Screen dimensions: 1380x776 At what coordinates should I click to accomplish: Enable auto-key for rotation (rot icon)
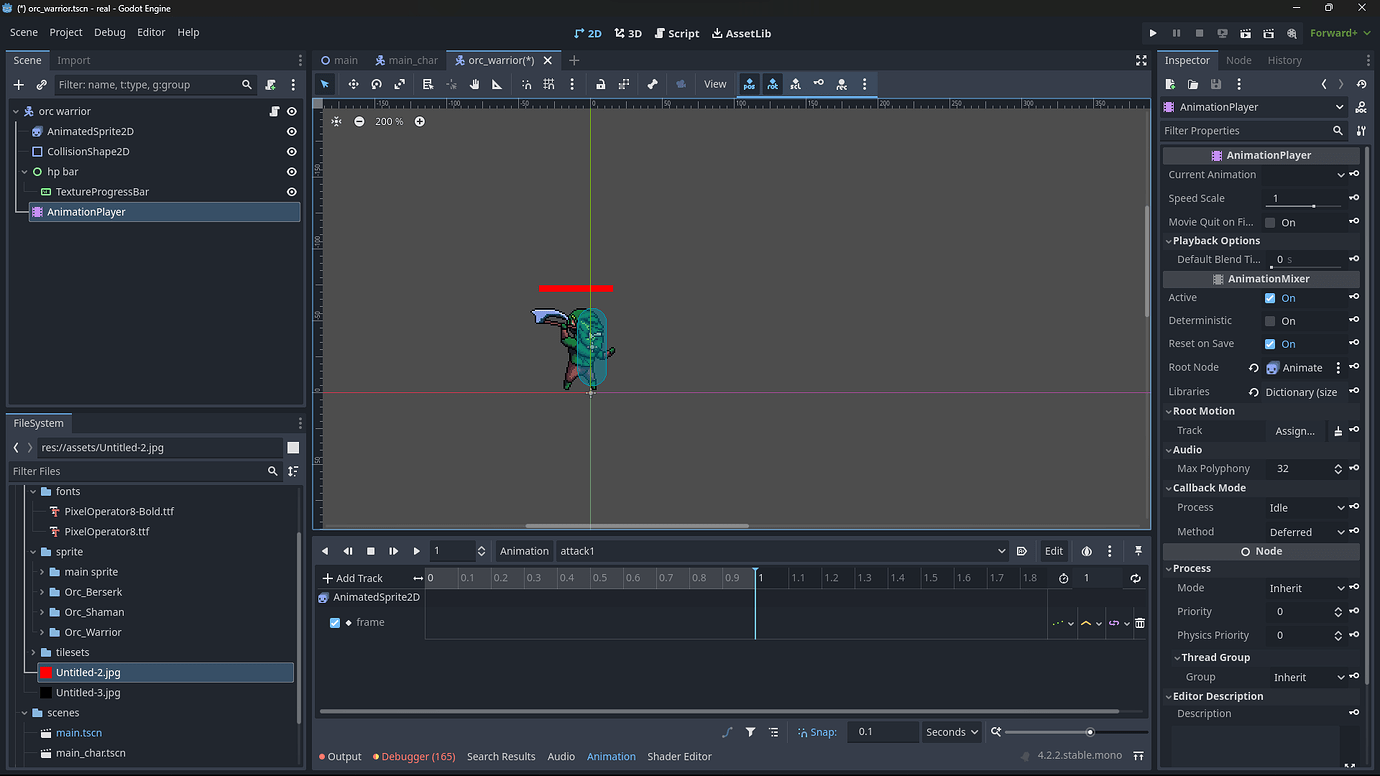pyautogui.click(x=773, y=84)
